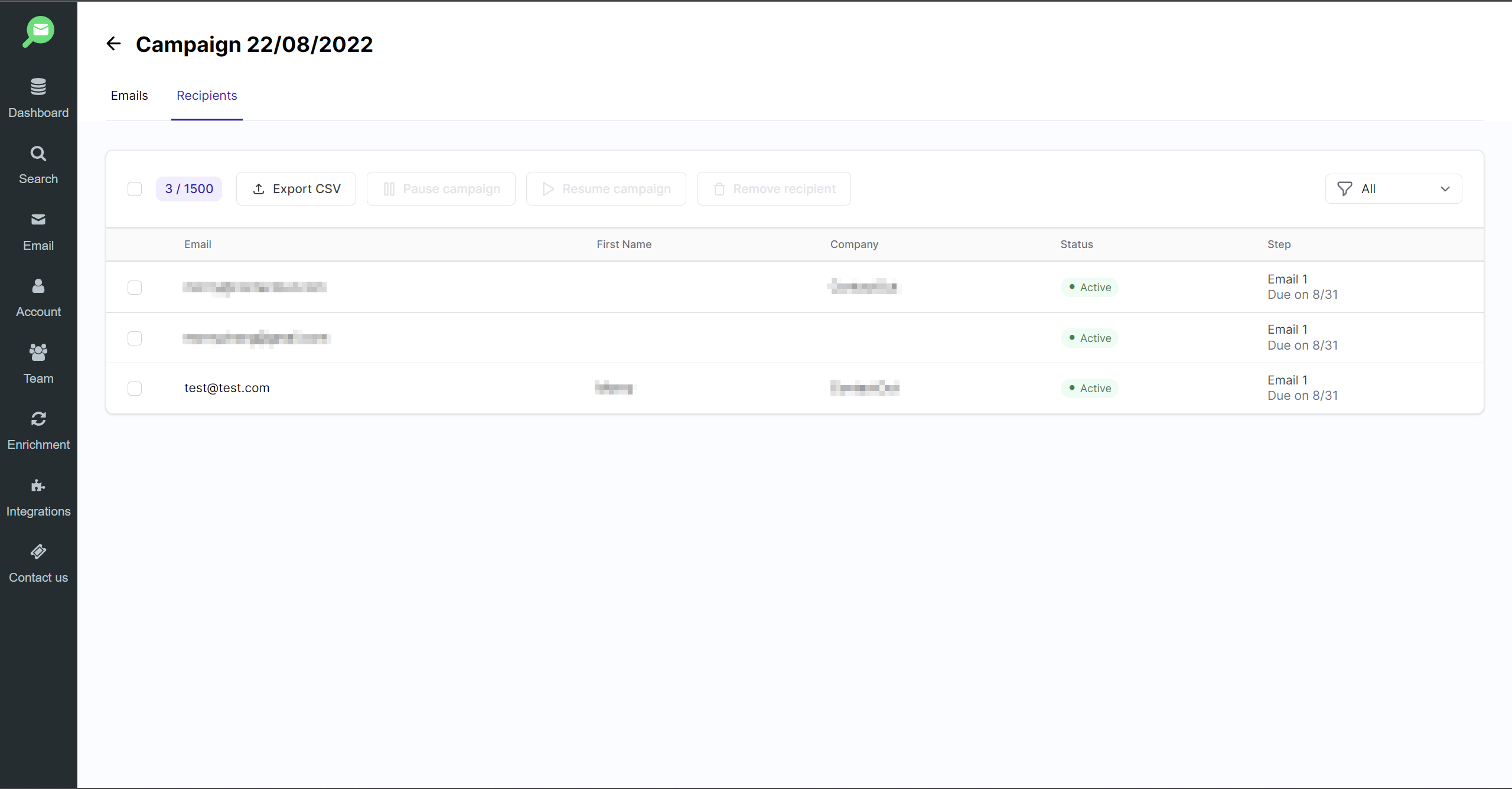Select the Recipients tab
Image resolution: width=1512 pixels, height=789 pixels.
[207, 96]
